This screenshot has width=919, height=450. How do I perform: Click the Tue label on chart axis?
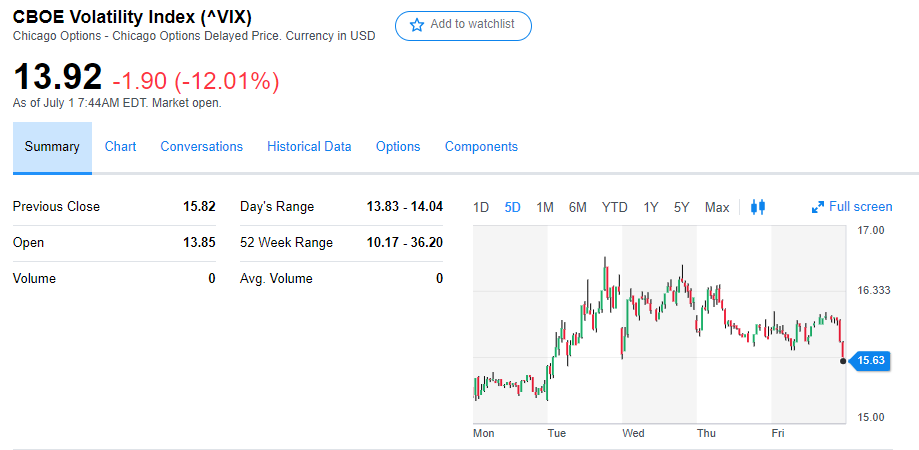(557, 434)
